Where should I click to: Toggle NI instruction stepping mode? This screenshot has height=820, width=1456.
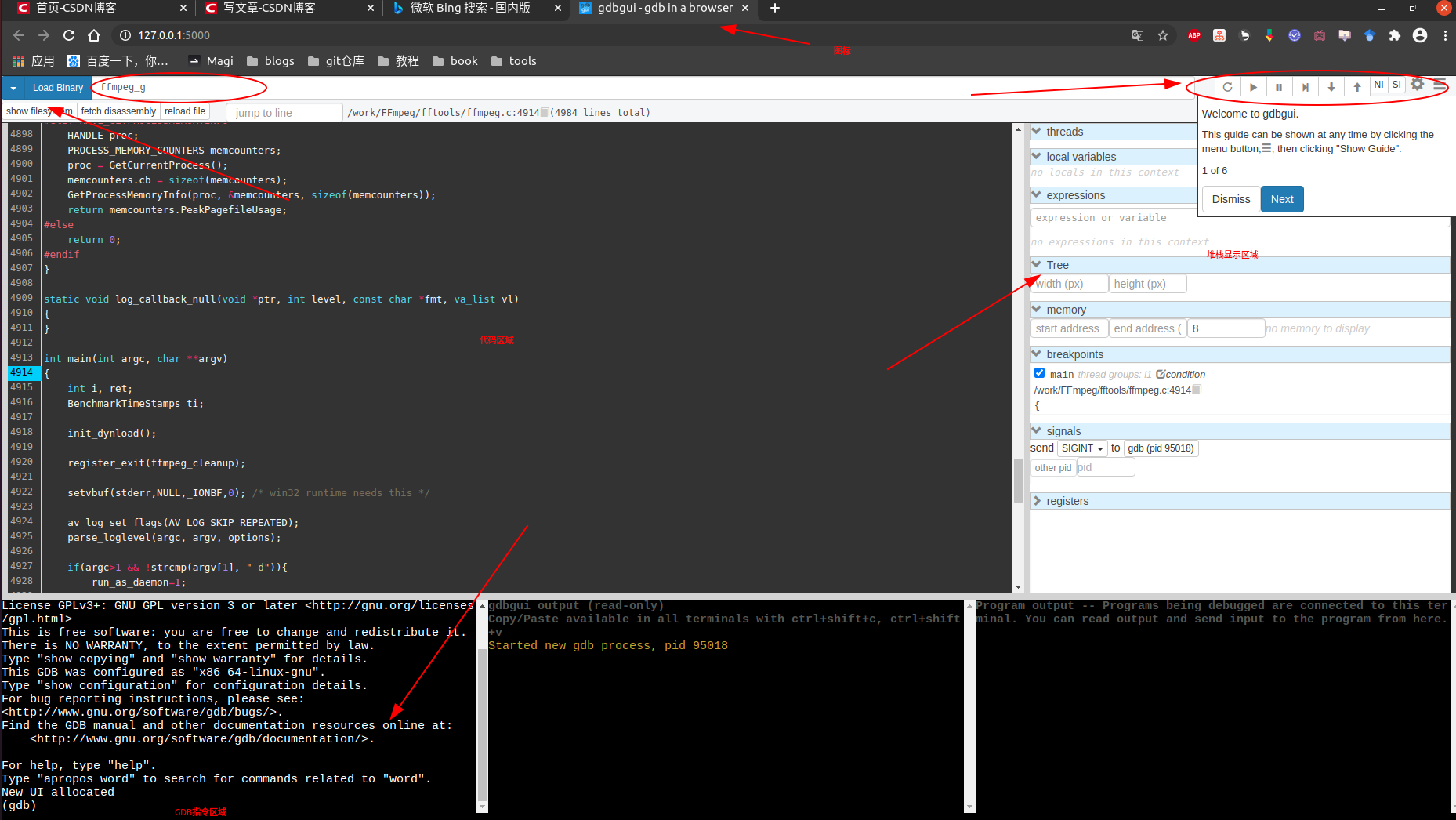click(1378, 84)
